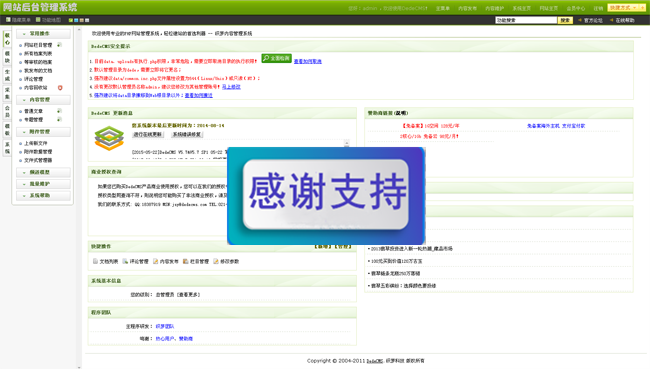Go to 网站主页 in top navigation
The width and height of the screenshot is (650, 369).
(x=548, y=8)
